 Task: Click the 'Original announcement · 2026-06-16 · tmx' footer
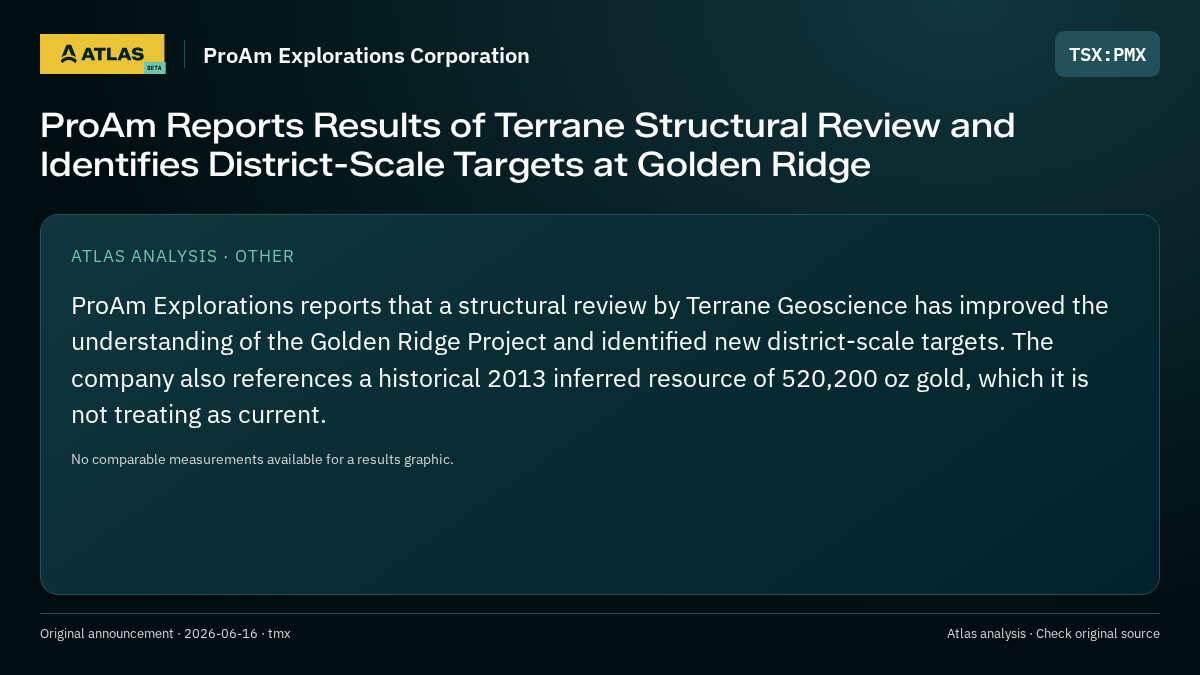pyautogui.click(x=165, y=634)
